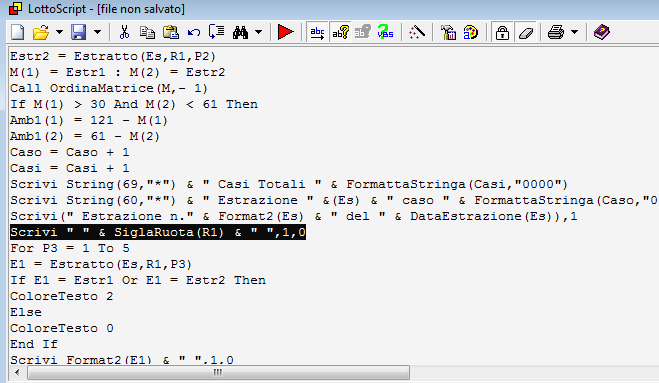Click the line 'Amb1(1) = 121 - M(1)'
This screenshot has width=659, height=383.
pos(89,120)
